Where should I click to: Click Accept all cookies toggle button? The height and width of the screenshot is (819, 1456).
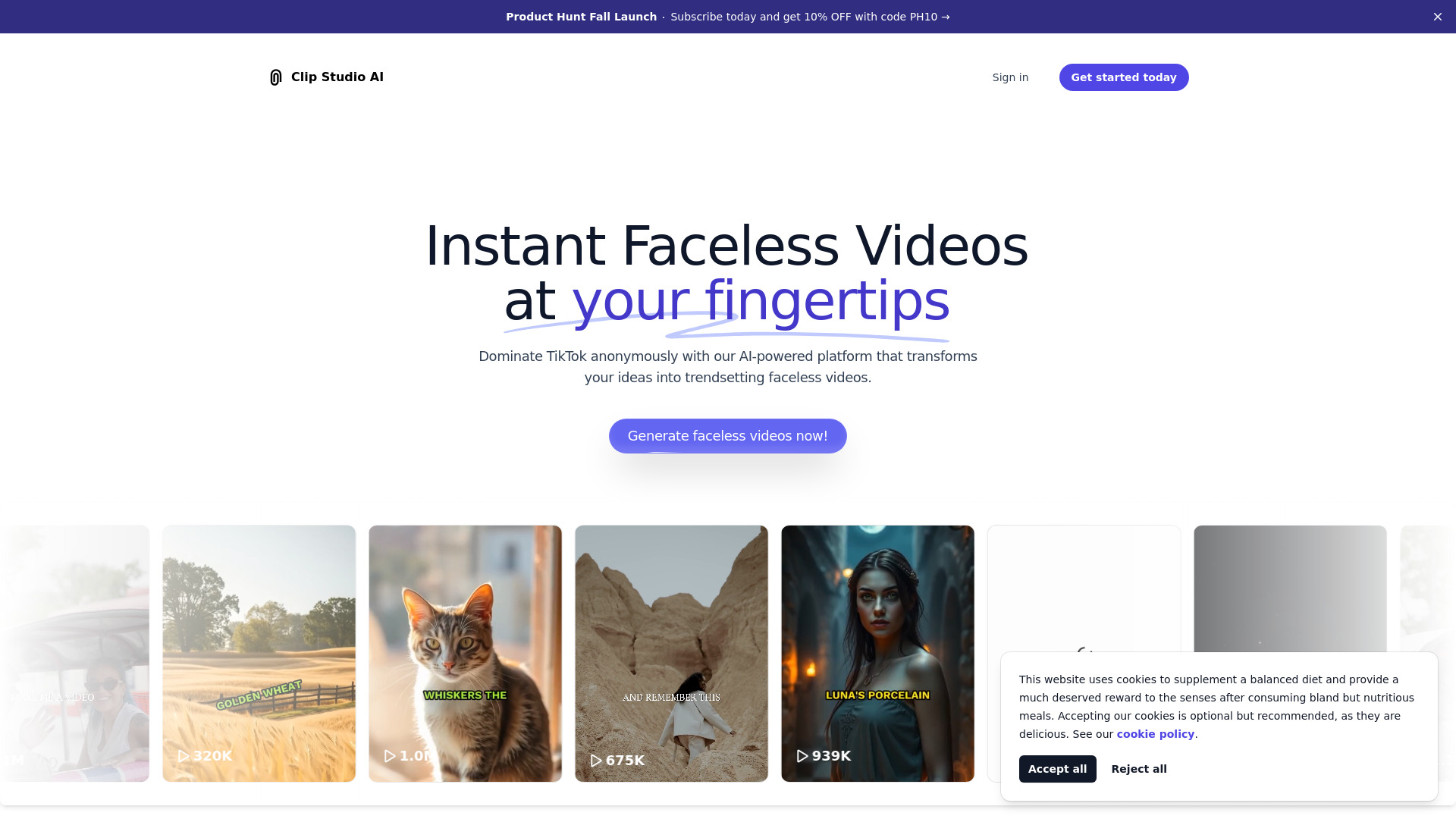(1057, 768)
